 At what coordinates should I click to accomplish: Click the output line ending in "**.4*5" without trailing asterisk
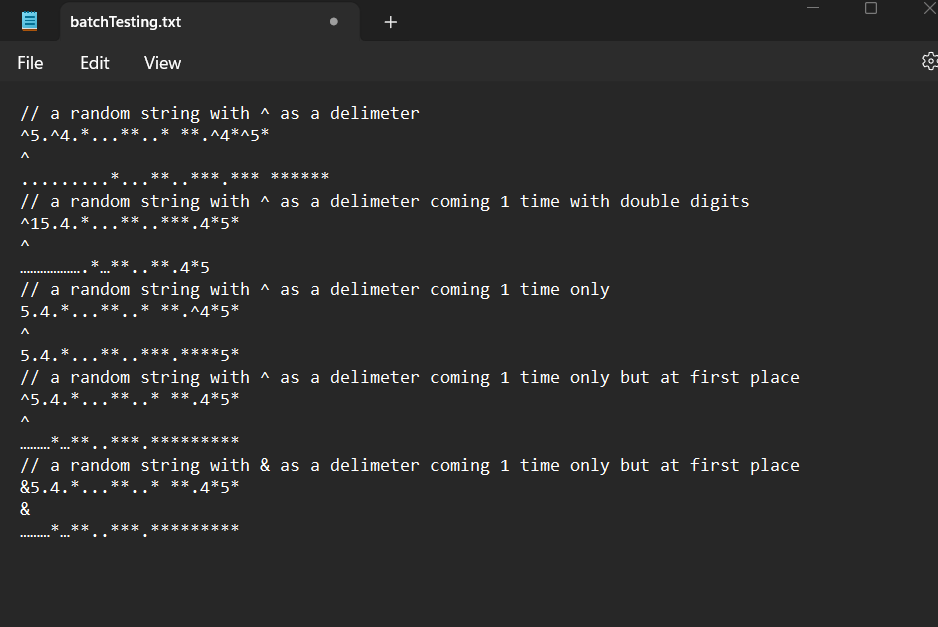click(115, 267)
